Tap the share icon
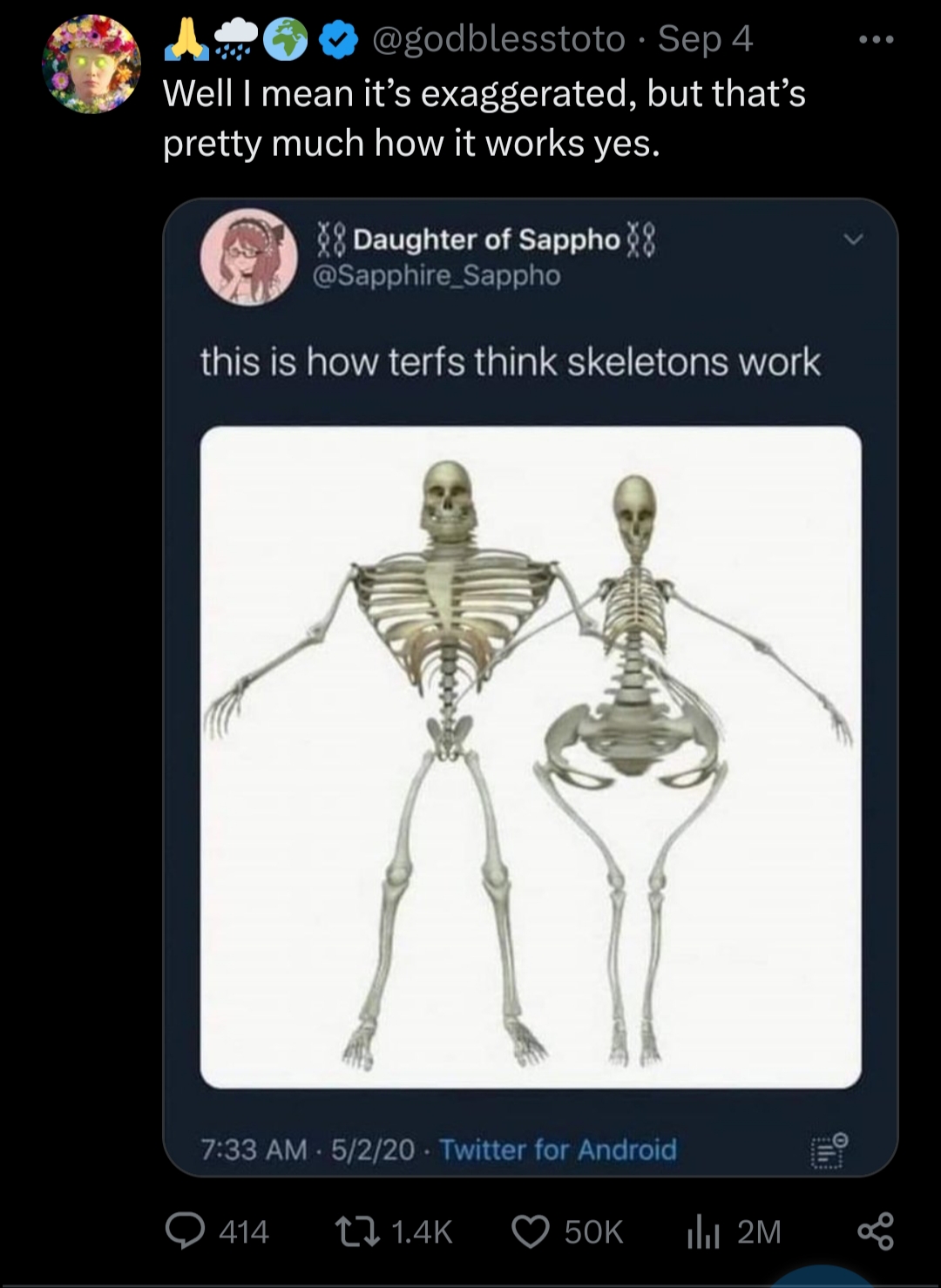The height and width of the screenshot is (1288, 941). (875, 1231)
